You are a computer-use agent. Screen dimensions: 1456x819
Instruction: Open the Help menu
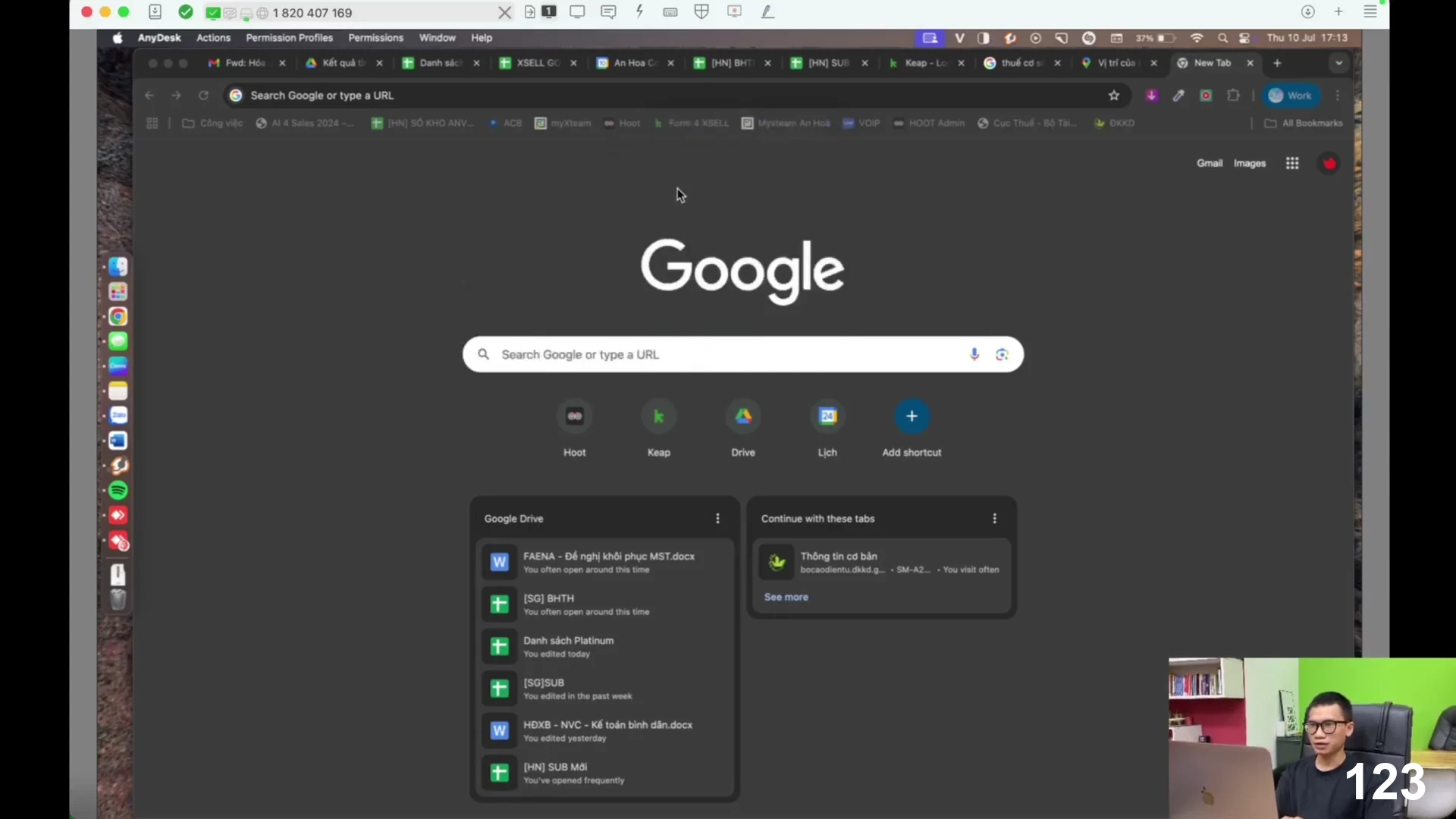[x=482, y=38]
